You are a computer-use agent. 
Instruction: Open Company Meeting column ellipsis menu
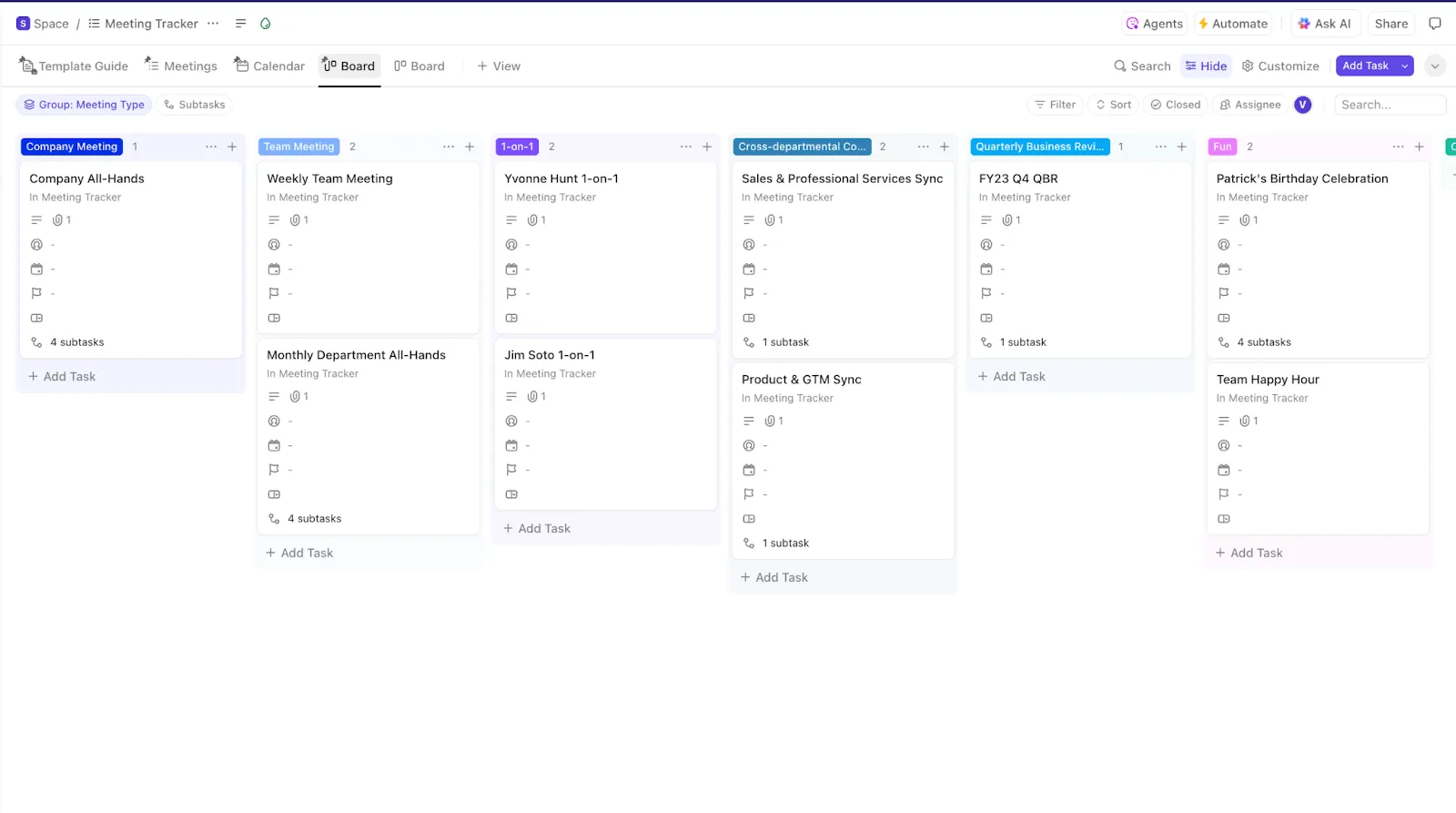211,147
